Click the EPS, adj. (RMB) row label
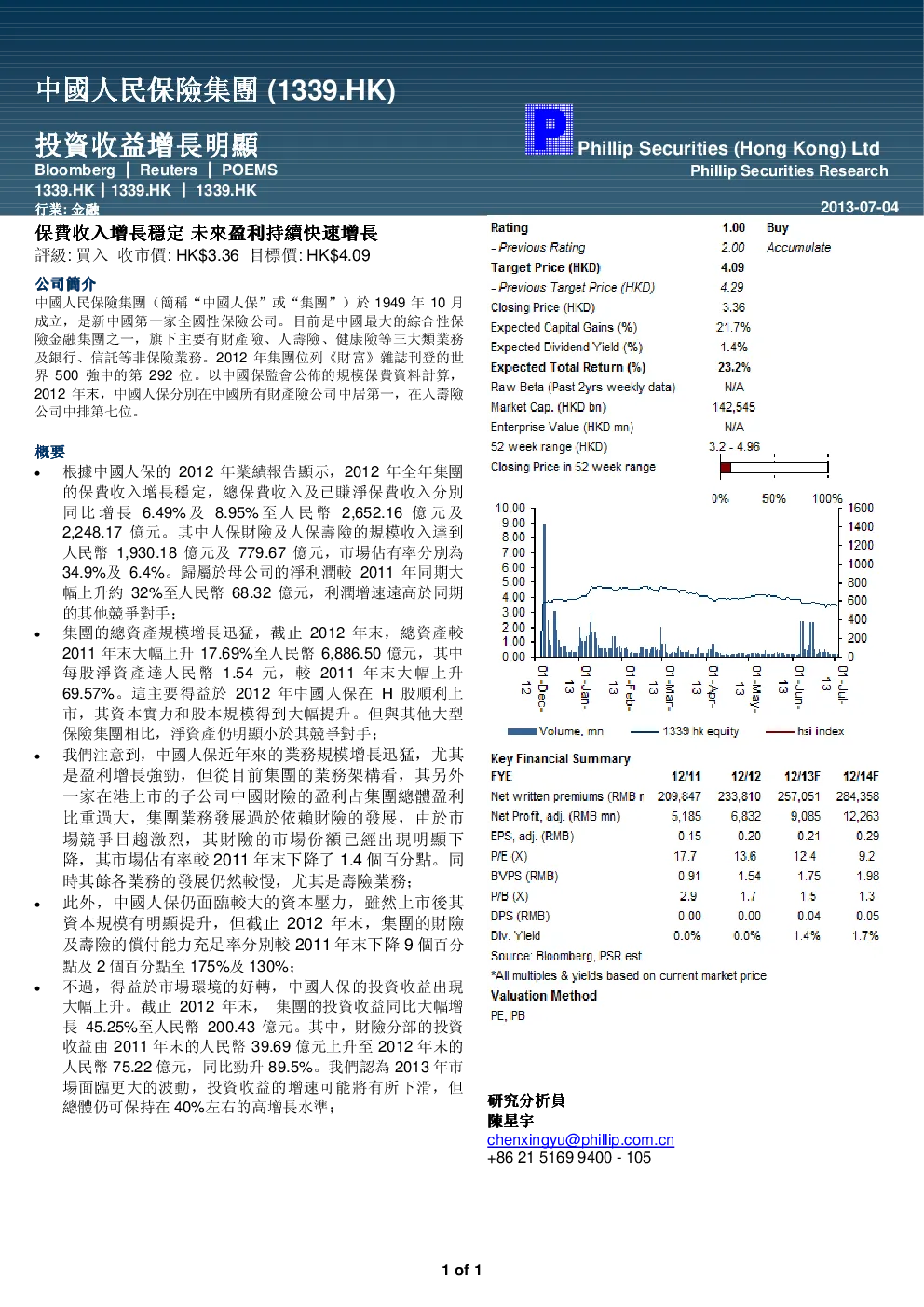Screen dimensions: 924x1307 (533, 836)
